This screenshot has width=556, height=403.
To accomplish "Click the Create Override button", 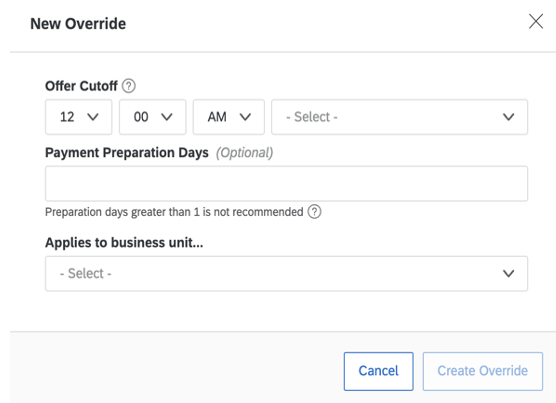I will coord(483,371).
